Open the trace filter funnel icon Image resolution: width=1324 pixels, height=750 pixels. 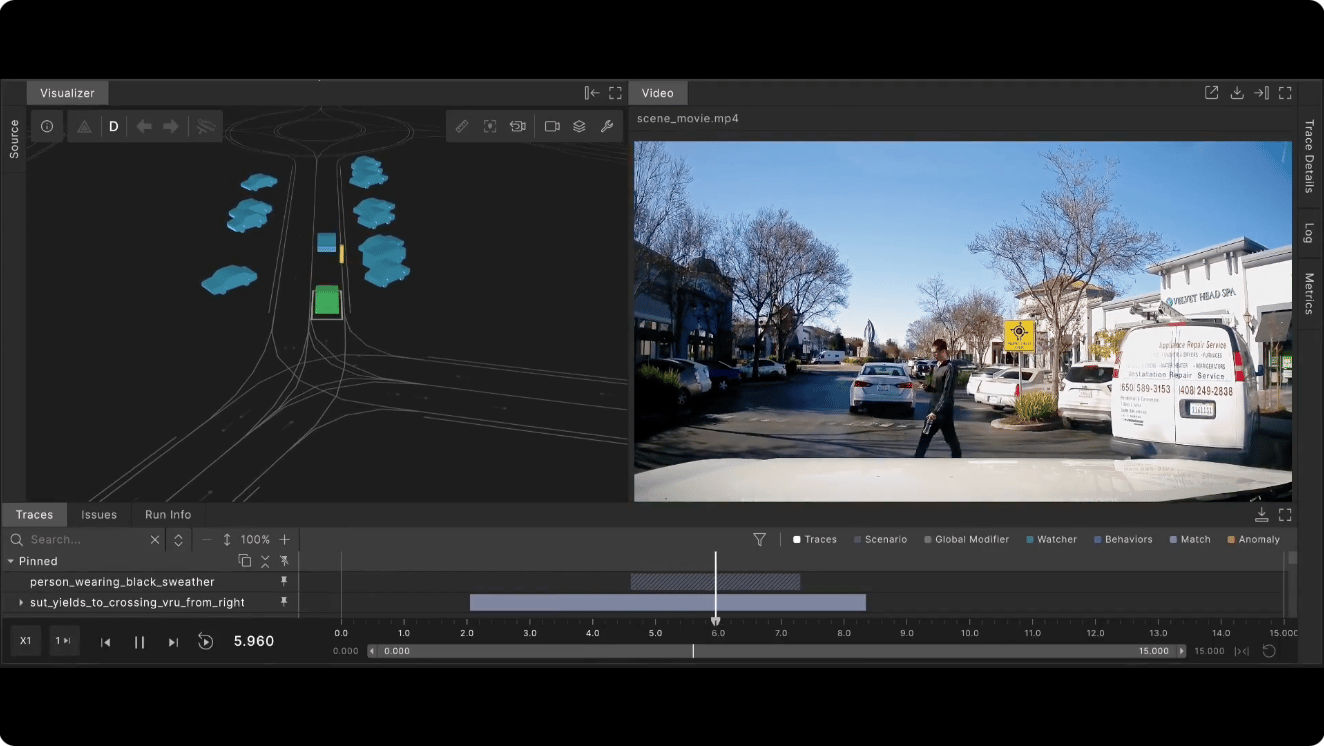click(759, 540)
